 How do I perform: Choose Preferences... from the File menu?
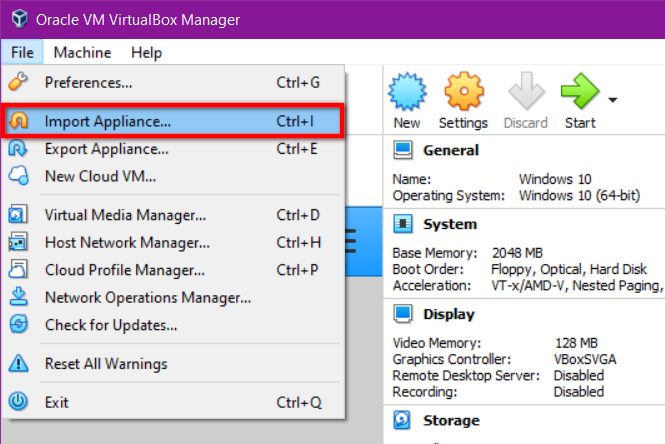pyautogui.click(x=173, y=83)
